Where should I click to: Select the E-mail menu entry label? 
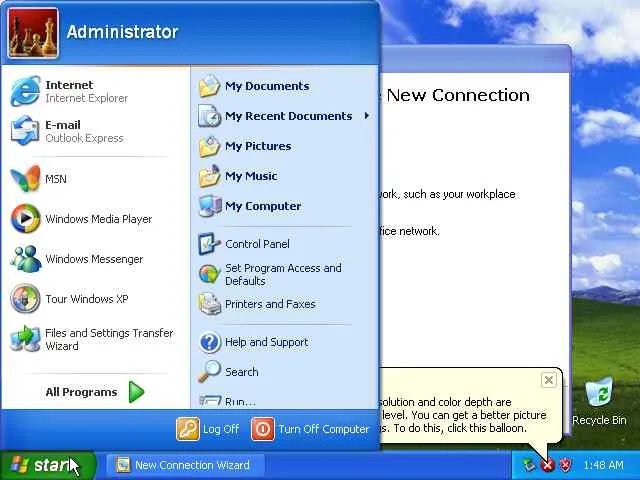[x=63, y=125]
